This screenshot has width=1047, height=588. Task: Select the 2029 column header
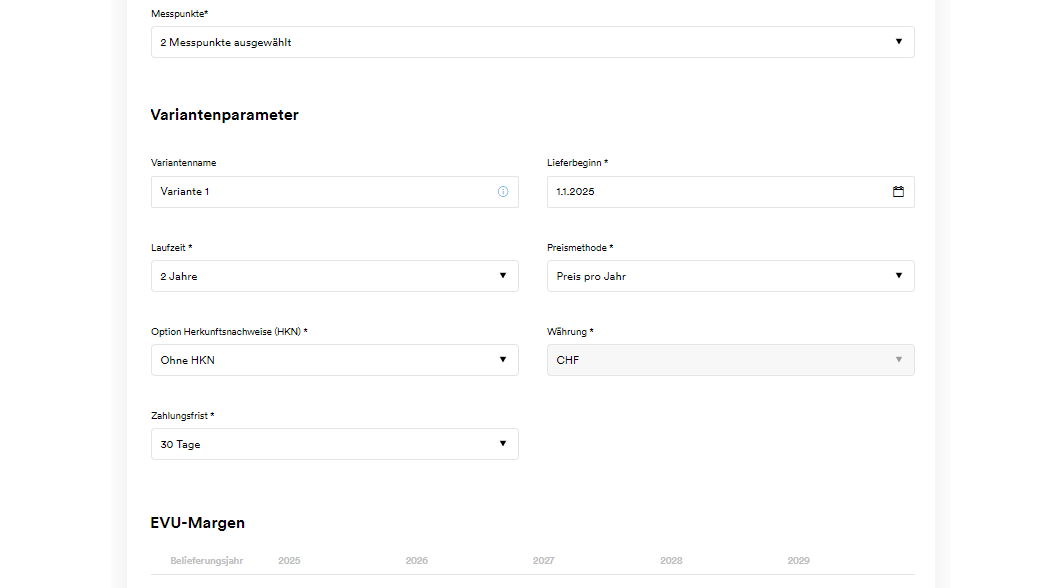tap(798, 561)
